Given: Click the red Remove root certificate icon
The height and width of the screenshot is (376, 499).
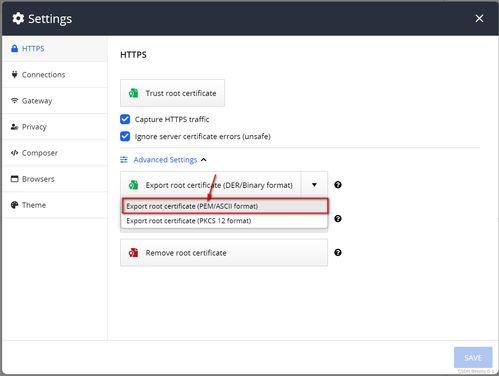Looking at the screenshot, I should 133,253.
